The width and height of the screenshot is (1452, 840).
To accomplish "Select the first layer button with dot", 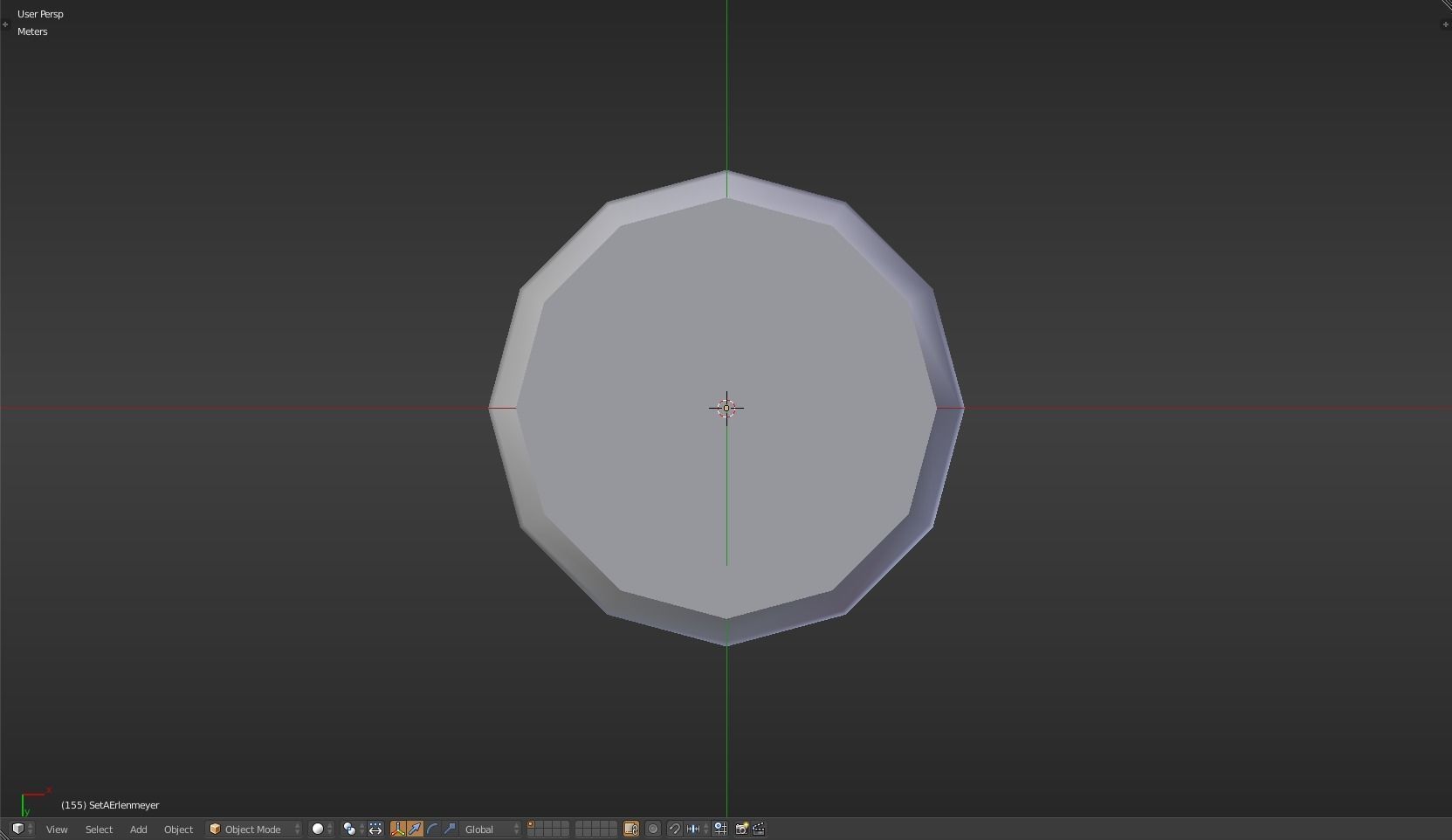I will [532, 824].
